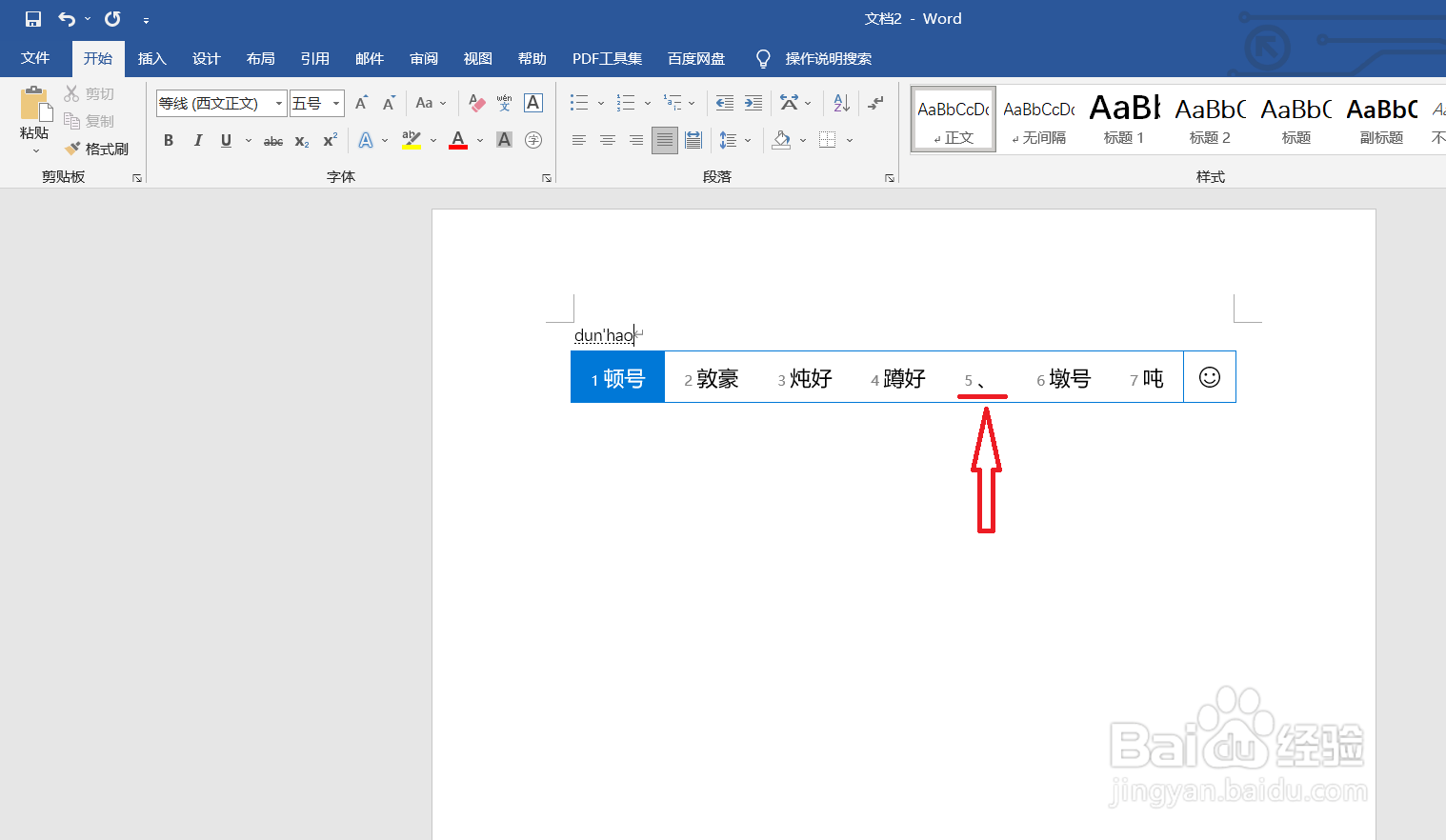
Task: Toggle the underline formatting
Action: [225, 140]
